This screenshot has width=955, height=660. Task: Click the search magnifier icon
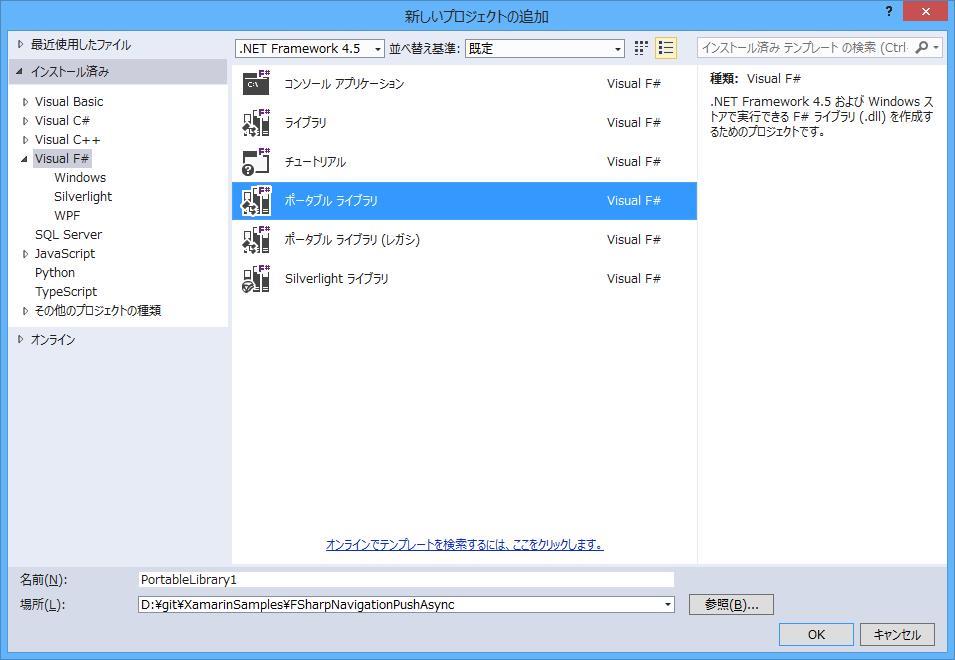[922, 48]
